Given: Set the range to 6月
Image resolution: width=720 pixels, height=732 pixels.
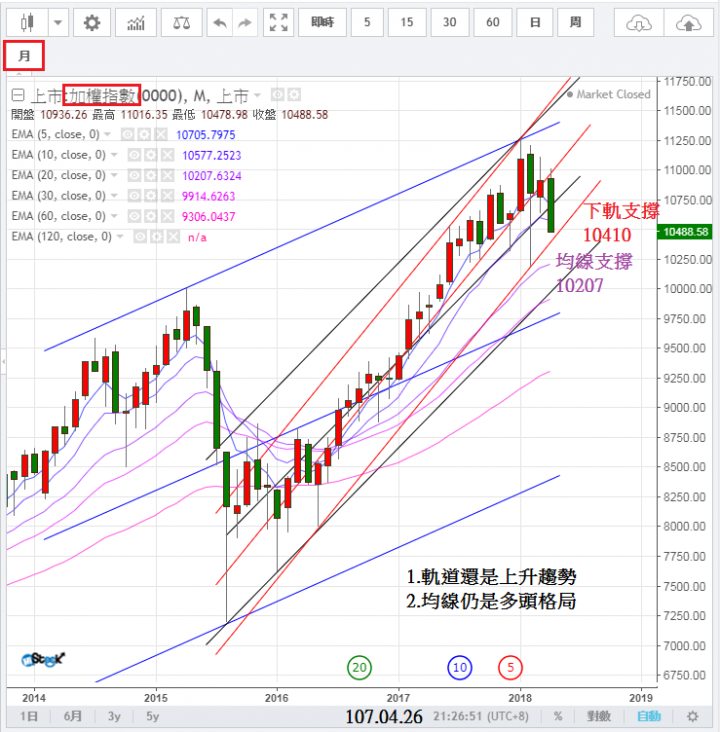Looking at the screenshot, I should (73, 716).
